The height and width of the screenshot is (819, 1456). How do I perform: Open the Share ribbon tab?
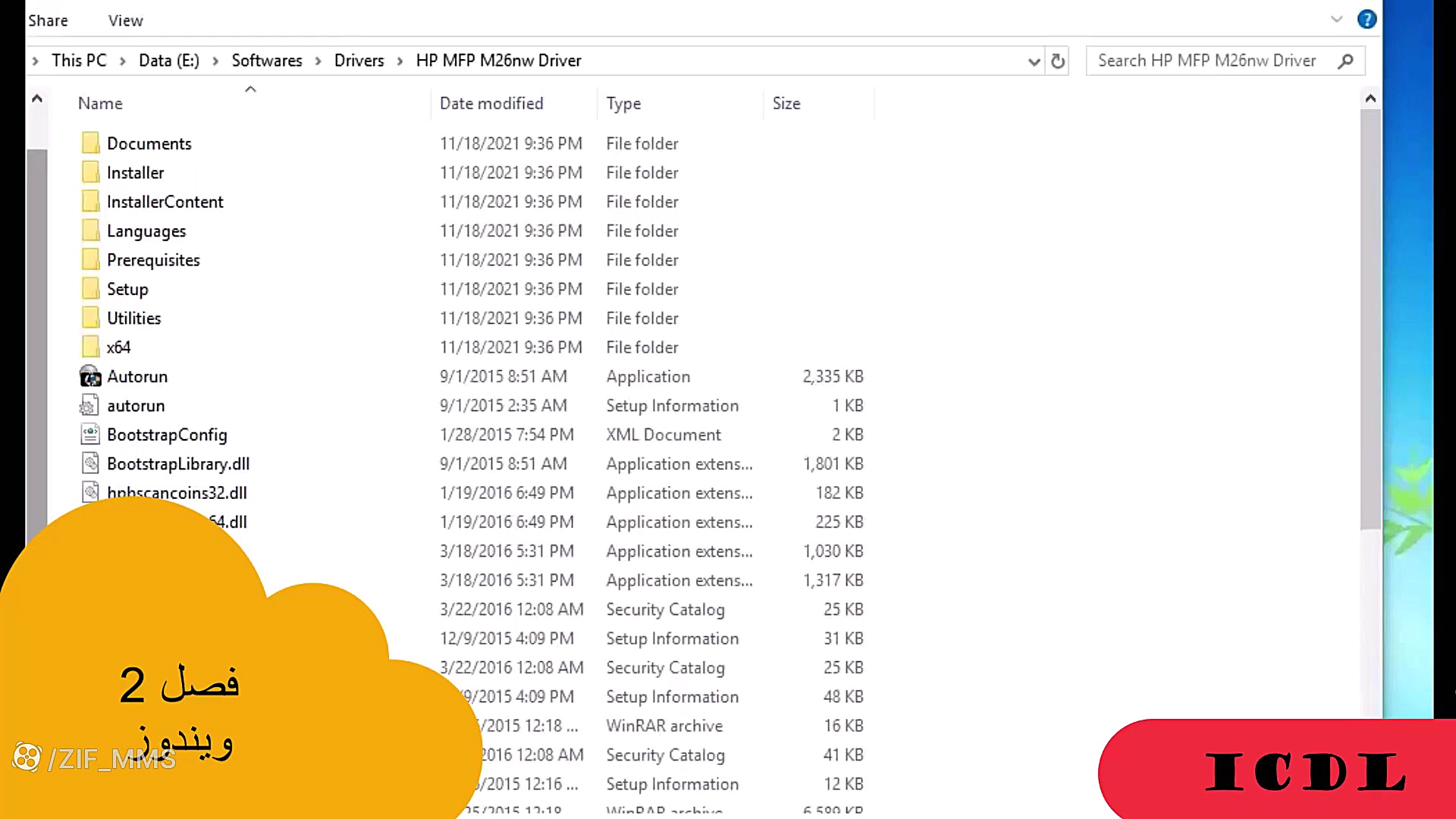click(48, 20)
